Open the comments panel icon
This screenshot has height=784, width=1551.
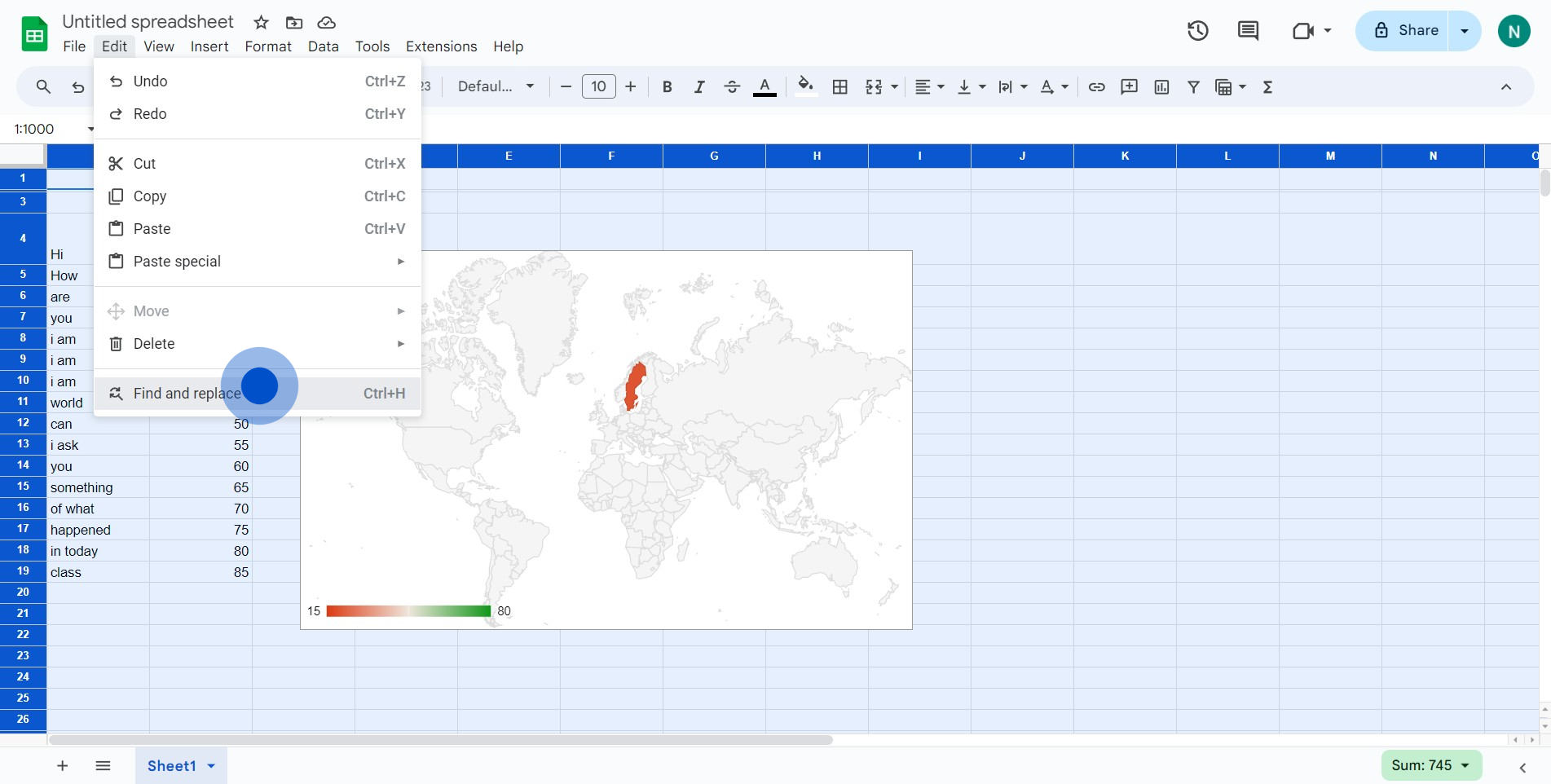pyautogui.click(x=1248, y=31)
